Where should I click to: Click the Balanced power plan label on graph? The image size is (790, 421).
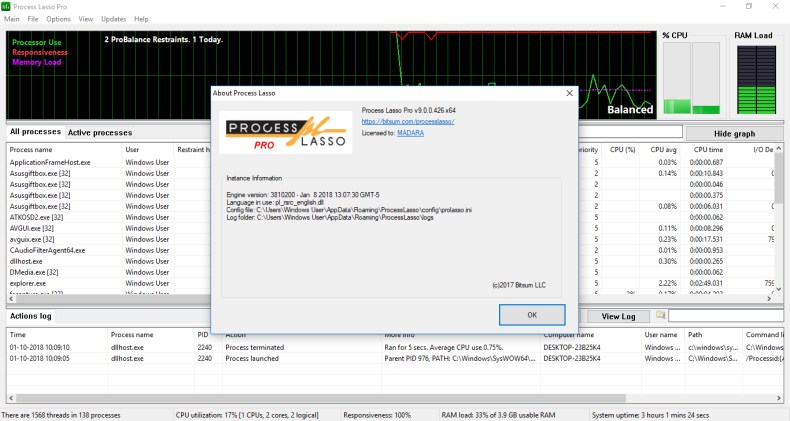point(630,110)
